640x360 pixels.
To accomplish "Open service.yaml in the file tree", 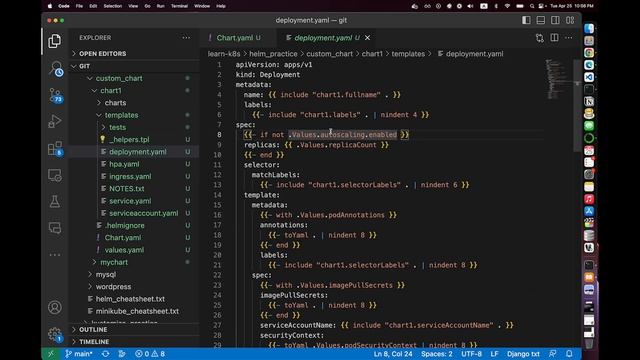I will tap(130, 200).
